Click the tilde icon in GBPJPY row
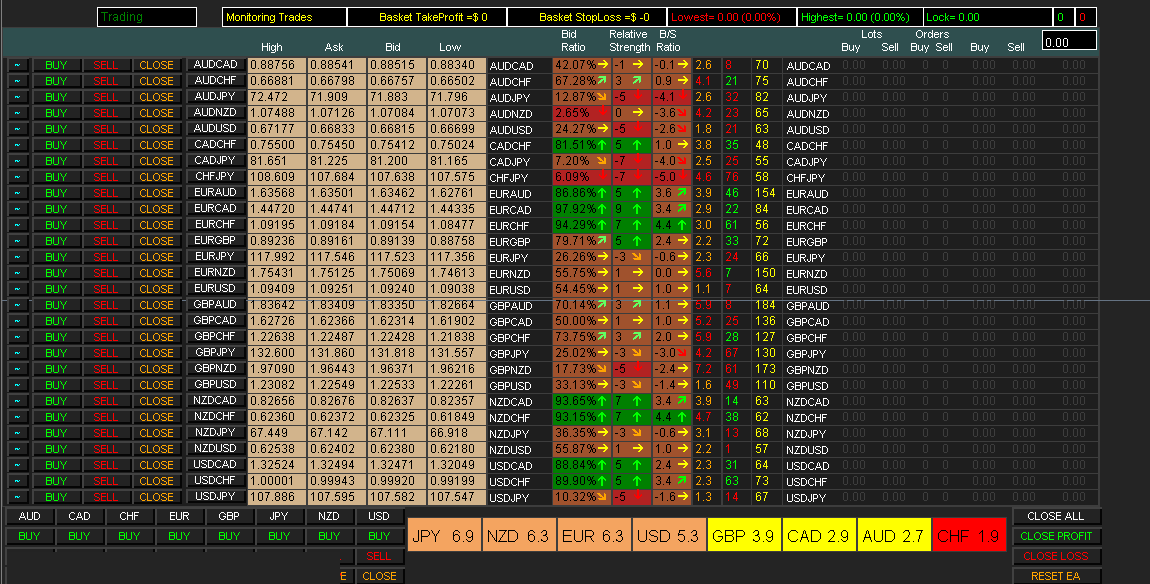 coord(18,353)
